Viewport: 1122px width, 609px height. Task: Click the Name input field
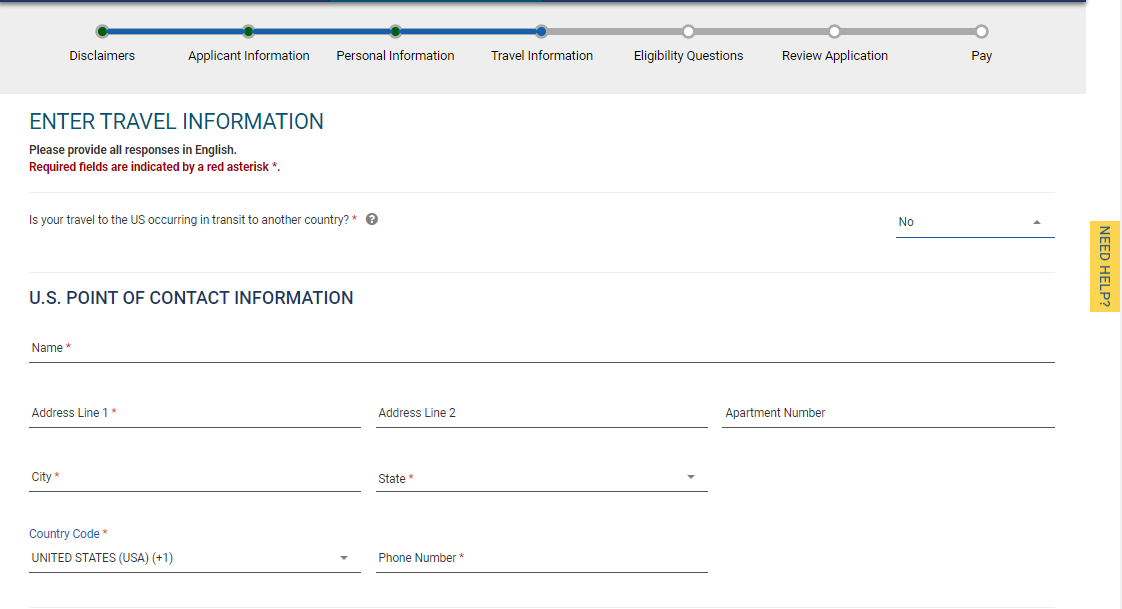pyautogui.click(x=541, y=348)
